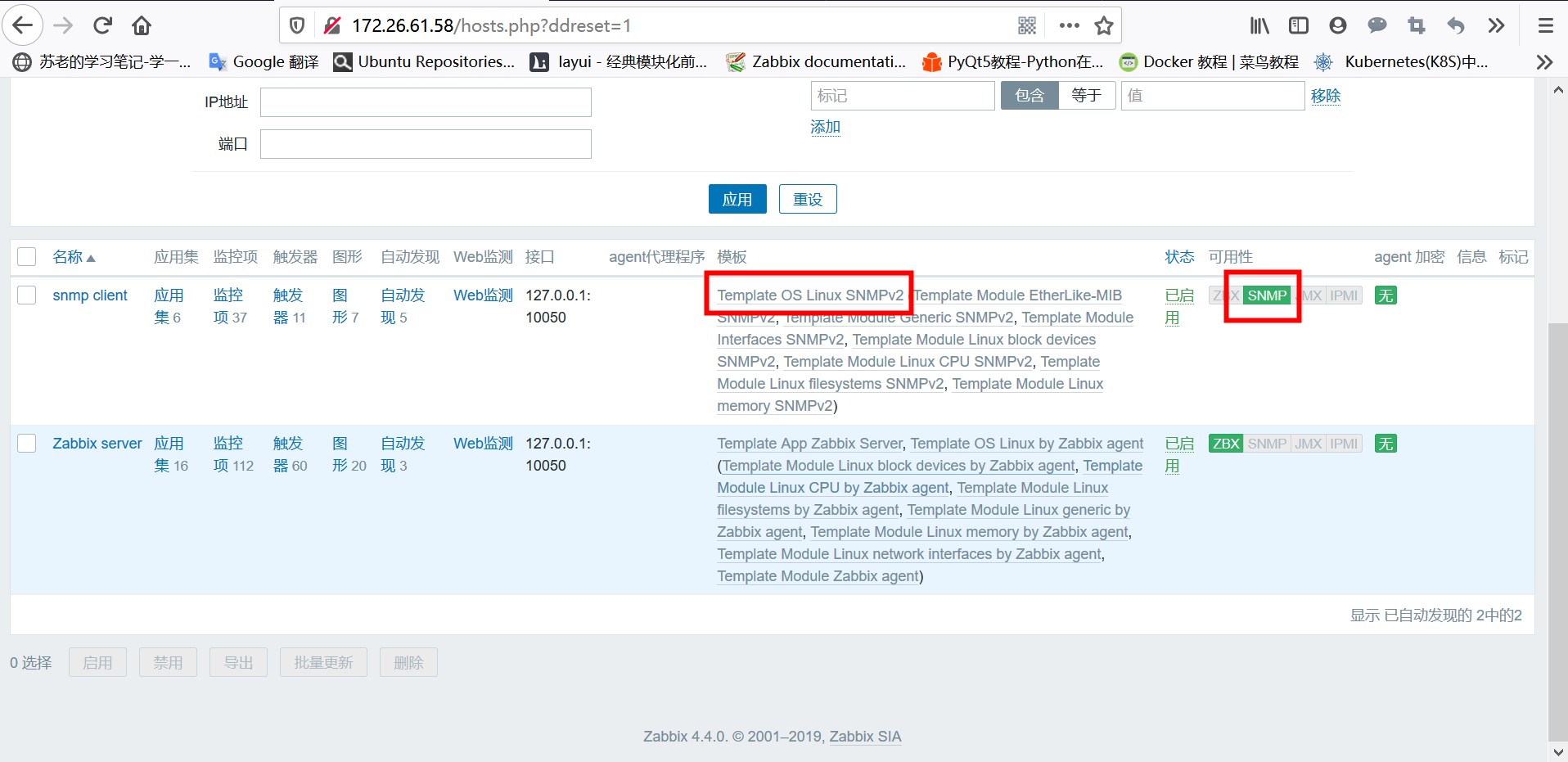Select the 包含 filter option
The image size is (1568, 762).
tap(1030, 96)
